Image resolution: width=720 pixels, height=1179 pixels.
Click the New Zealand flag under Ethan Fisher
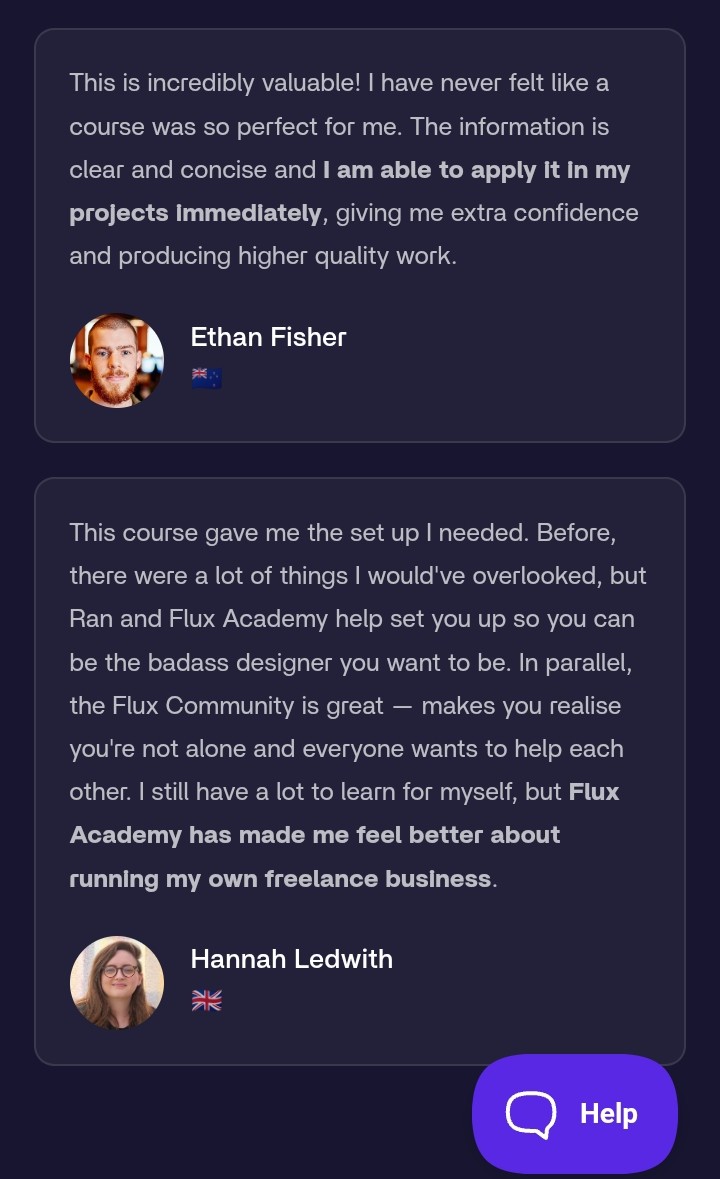click(207, 378)
